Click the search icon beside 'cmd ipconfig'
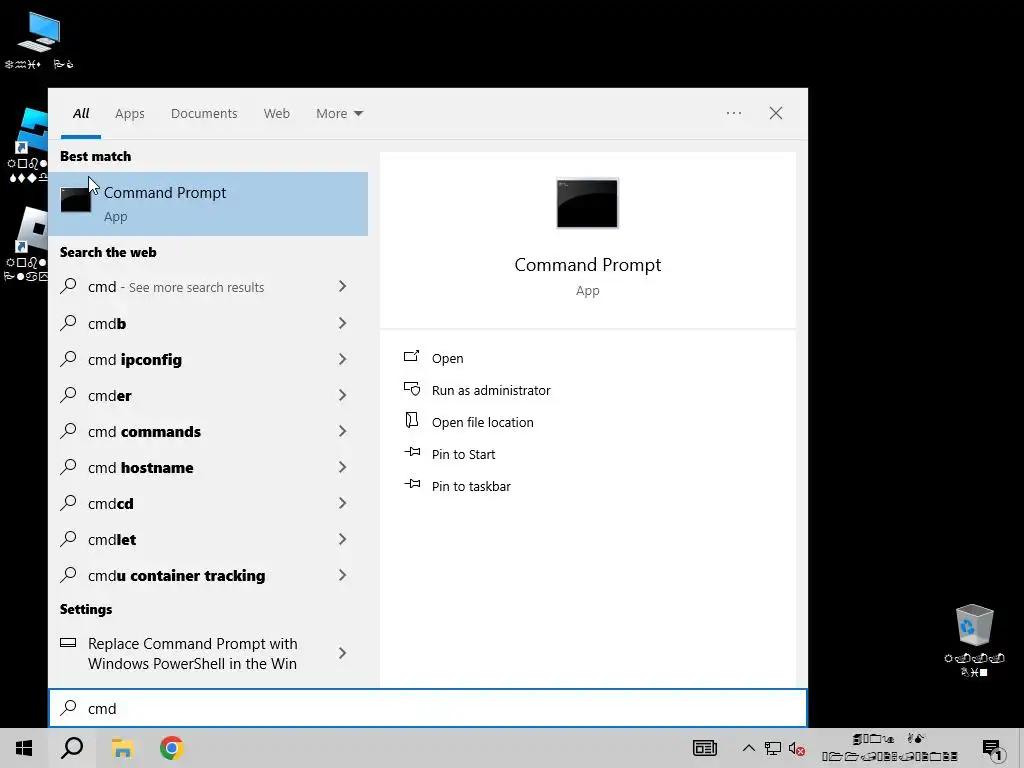Screen dimensions: 1024x768 click(x=68, y=359)
